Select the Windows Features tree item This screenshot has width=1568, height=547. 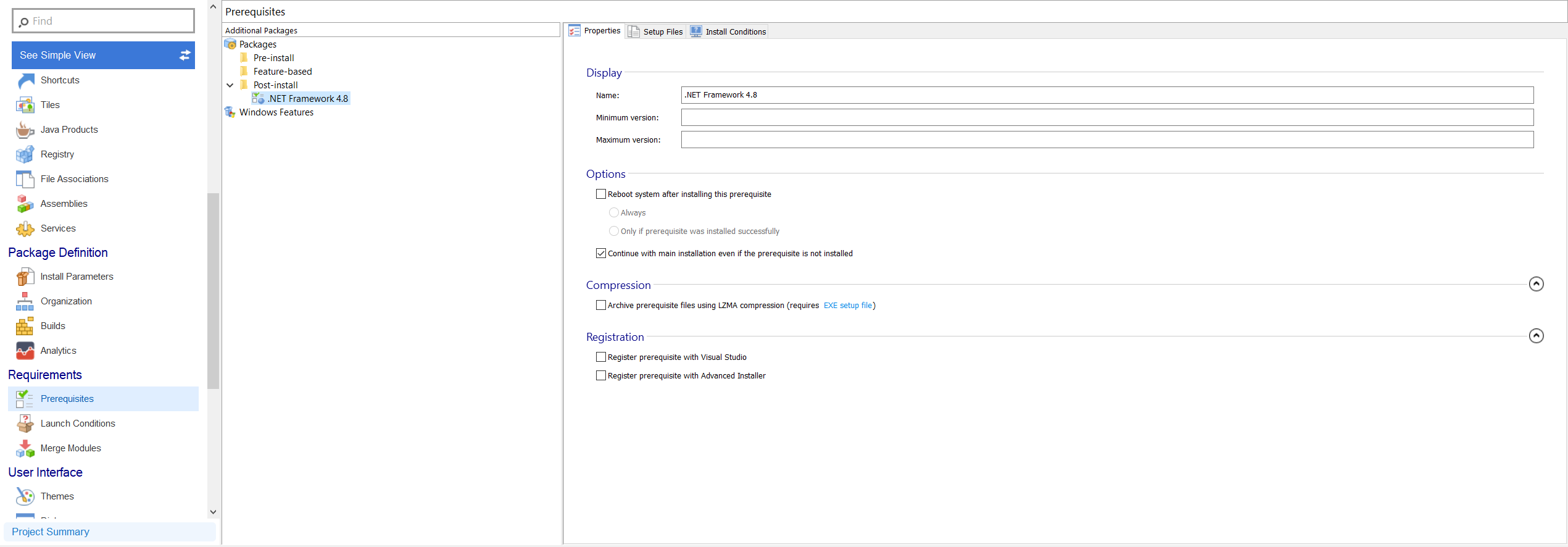coord(276,112)
